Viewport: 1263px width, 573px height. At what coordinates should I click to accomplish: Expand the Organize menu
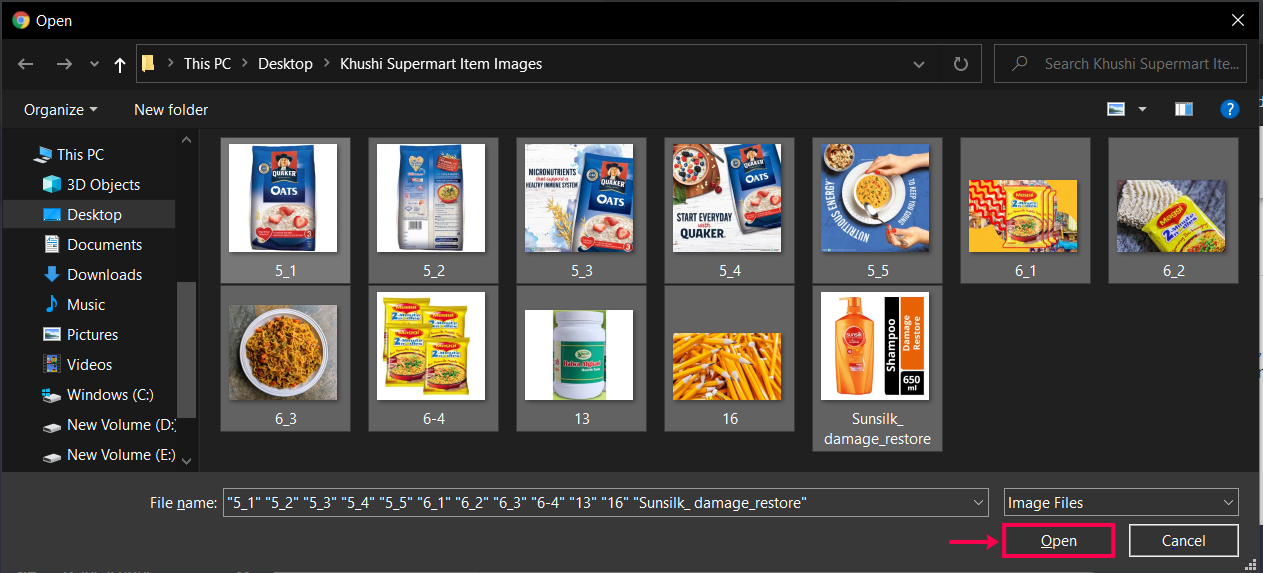61,109
